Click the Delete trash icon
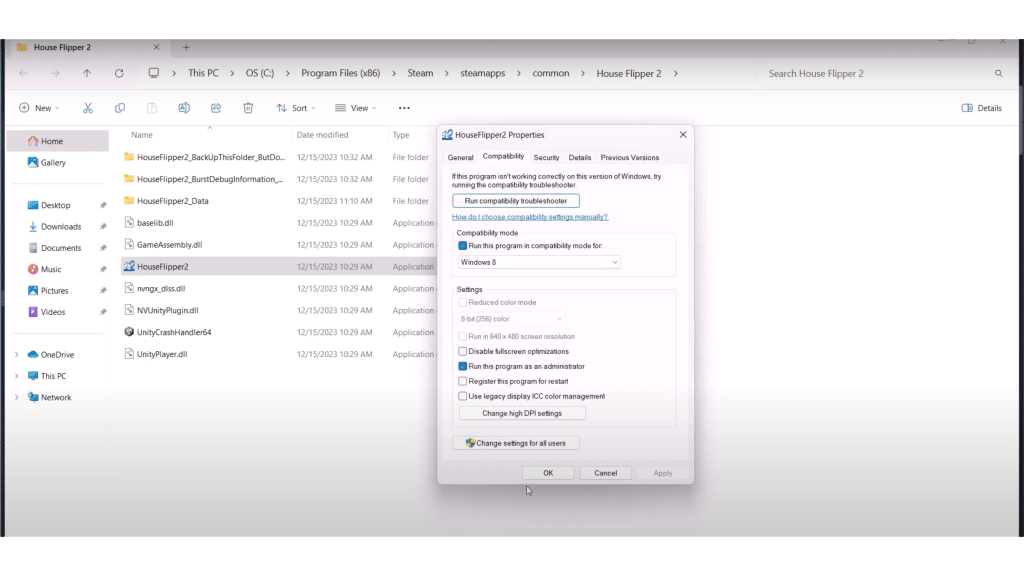This screenshot has height=576, width=1024. (x=248, y=108)
